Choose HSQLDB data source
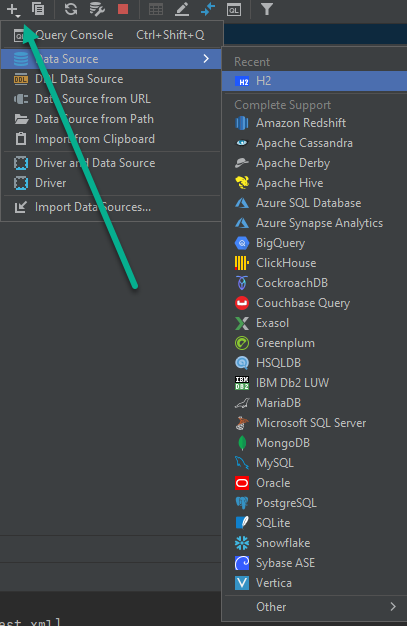 314,363
